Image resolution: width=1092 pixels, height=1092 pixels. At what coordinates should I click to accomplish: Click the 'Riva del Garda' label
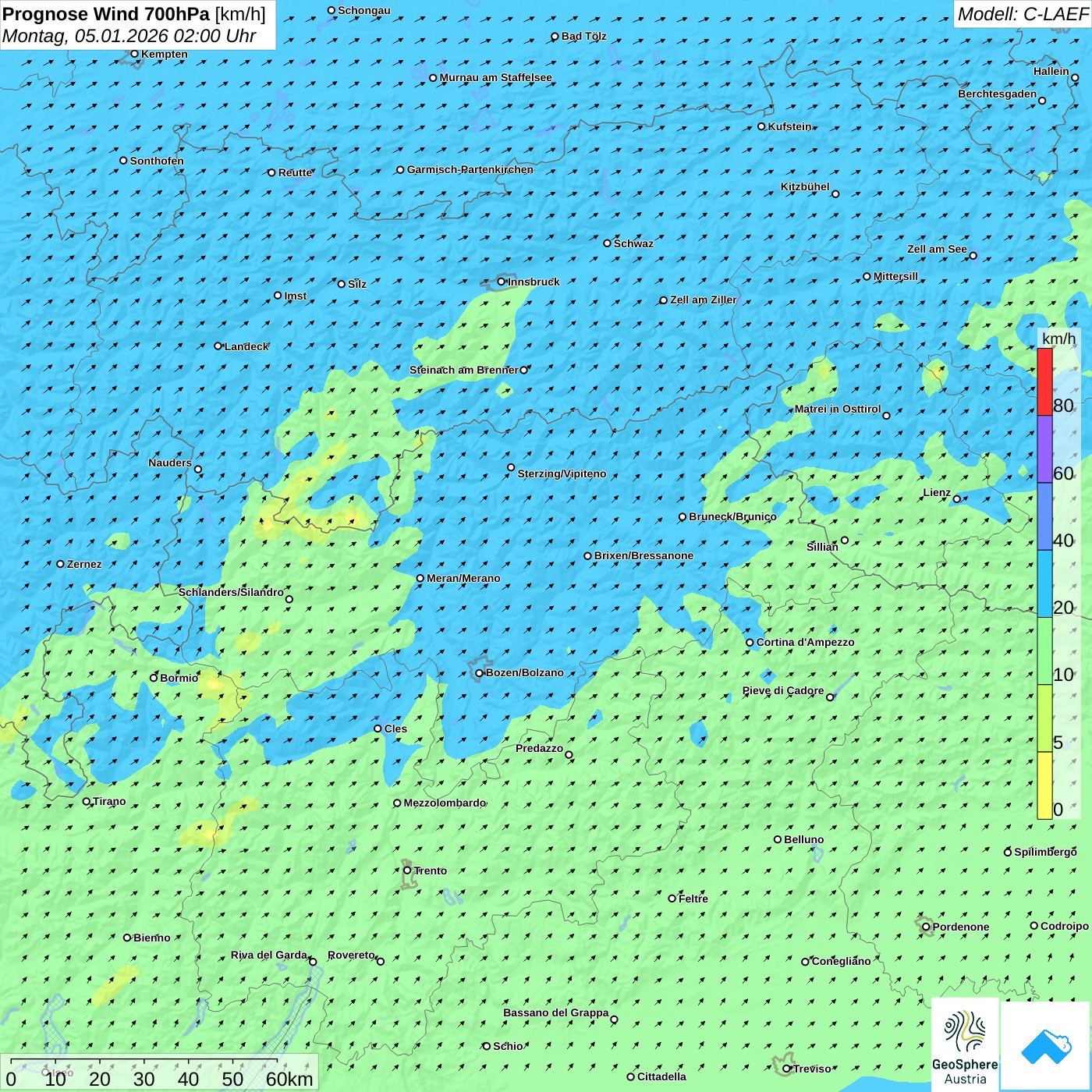tap(269, 955)
